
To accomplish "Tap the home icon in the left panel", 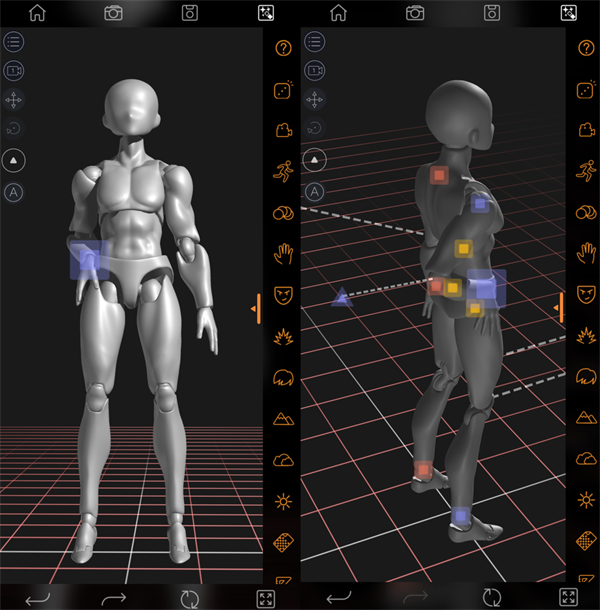I will click(x=37, y=13).
